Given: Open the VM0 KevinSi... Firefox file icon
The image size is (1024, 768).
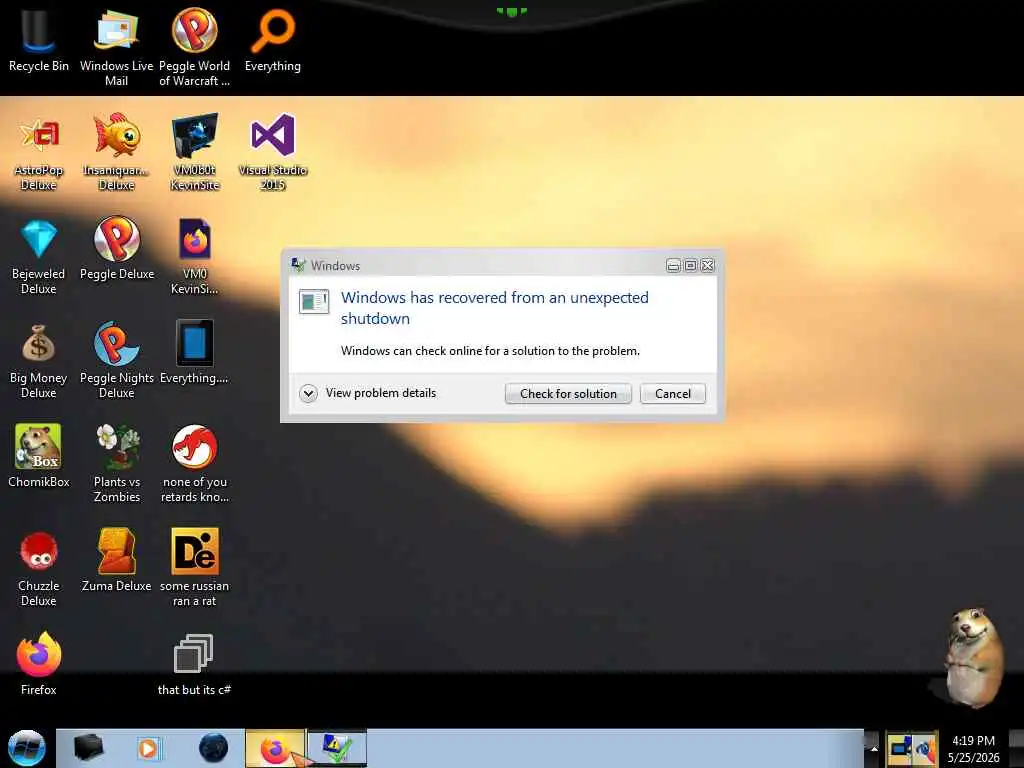Looking at the screenshot, I should tap(194, 256).
